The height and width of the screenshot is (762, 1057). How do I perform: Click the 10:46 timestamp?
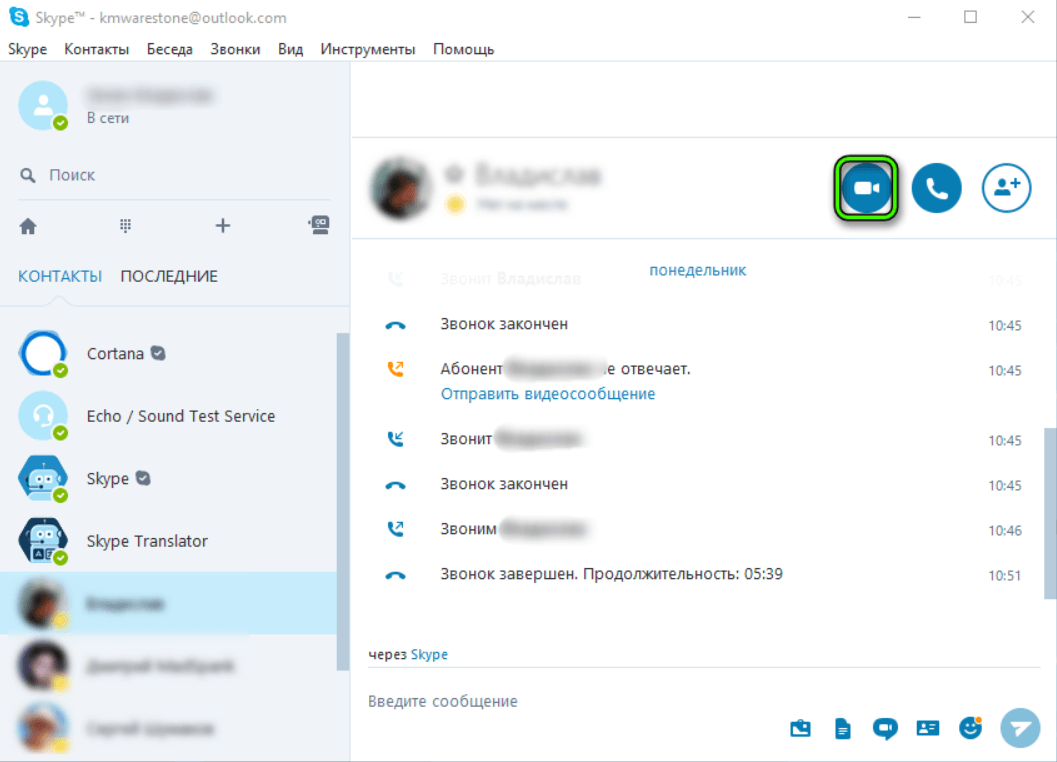(x=1004, y=531)
